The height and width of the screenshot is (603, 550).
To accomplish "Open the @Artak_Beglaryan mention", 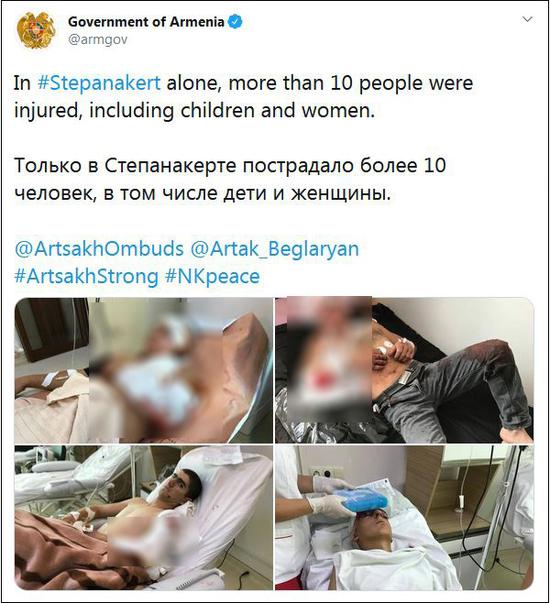I will click(x=275, y=249).
